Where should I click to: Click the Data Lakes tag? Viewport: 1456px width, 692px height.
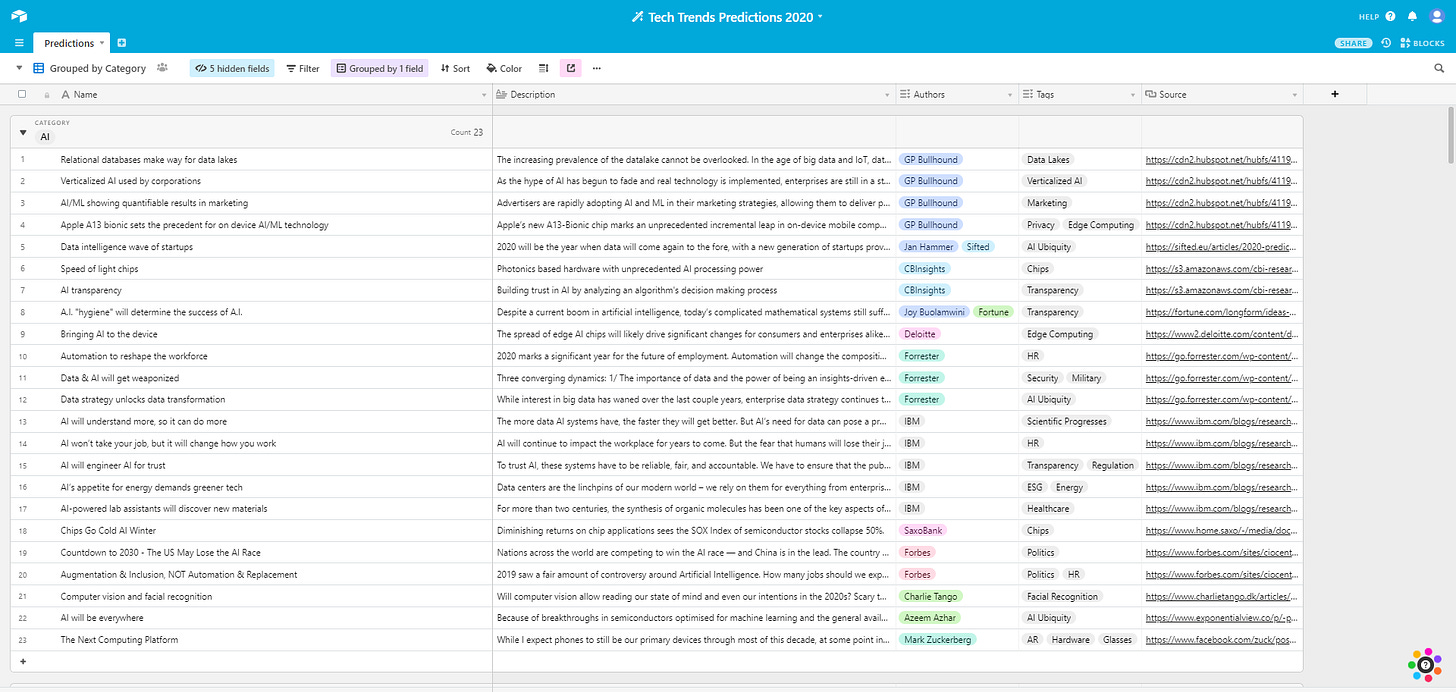click(1048, 159)
